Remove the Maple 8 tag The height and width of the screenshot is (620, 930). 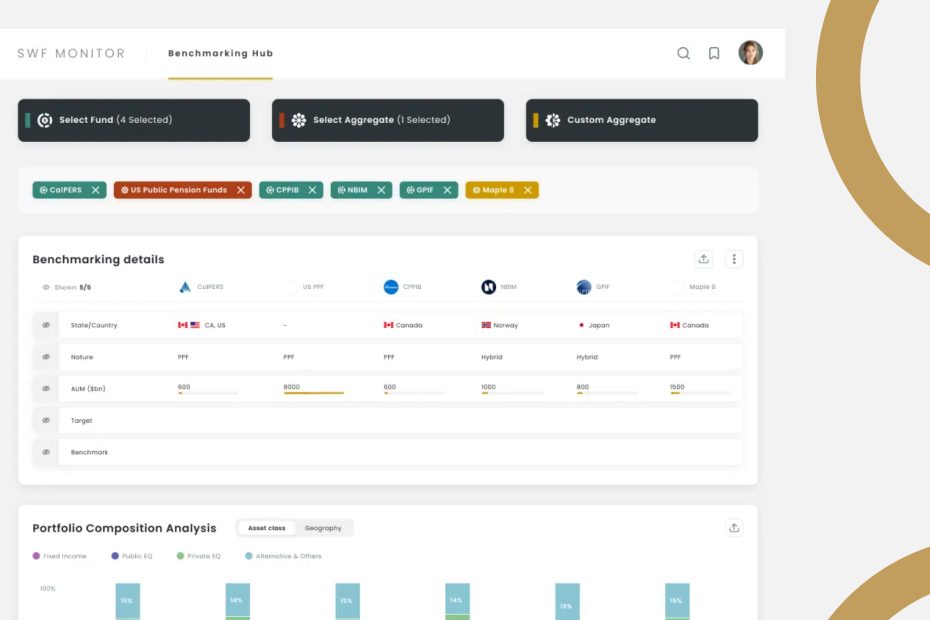[527, 190]
